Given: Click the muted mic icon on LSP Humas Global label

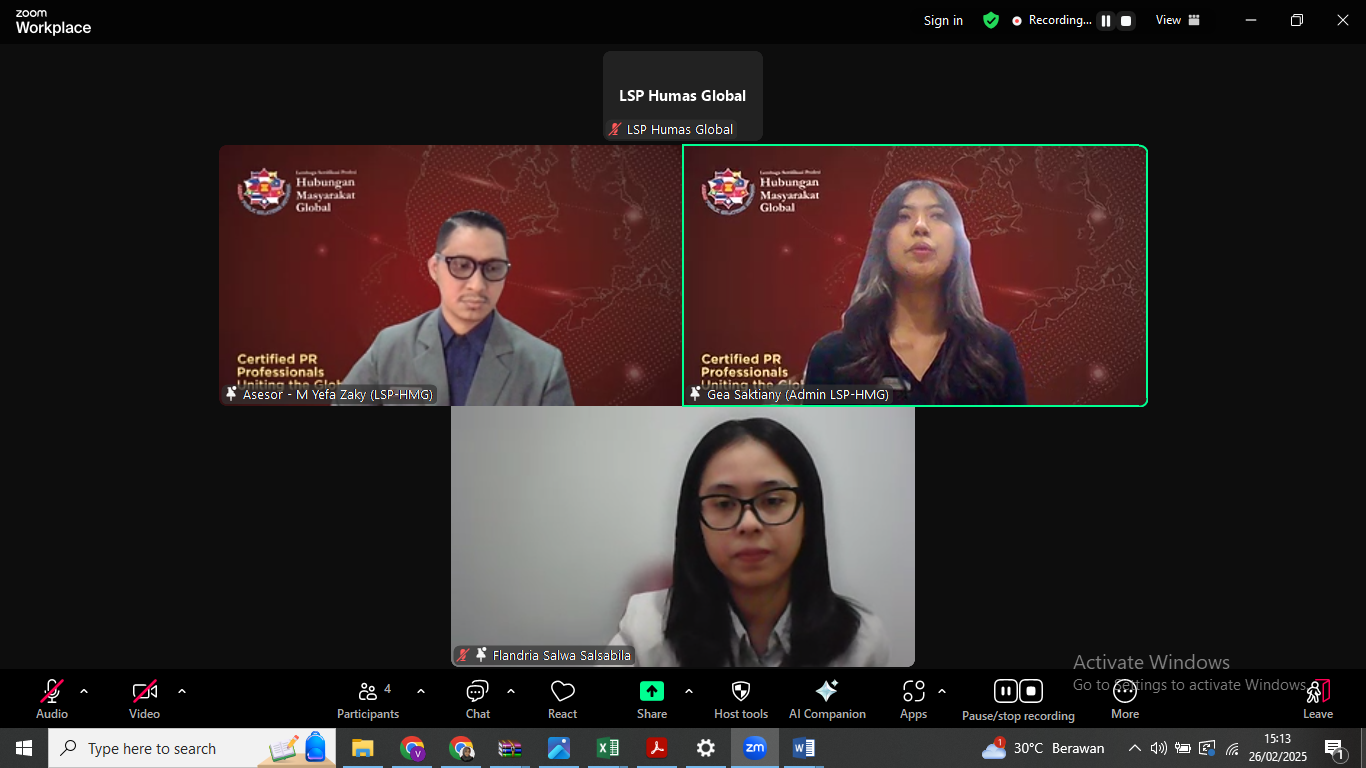Looking at the screenshot, I should pos(616,130).
